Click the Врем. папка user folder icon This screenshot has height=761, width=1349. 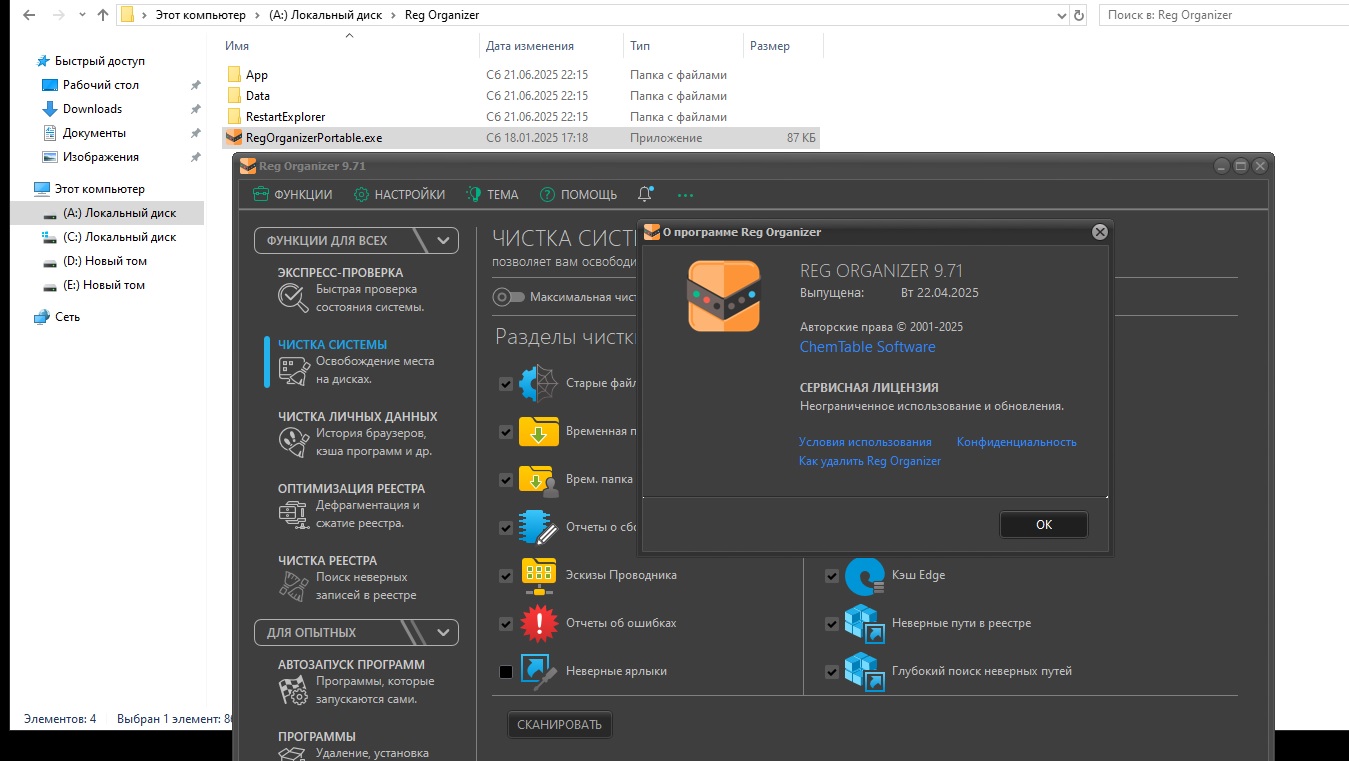(538, 479)
